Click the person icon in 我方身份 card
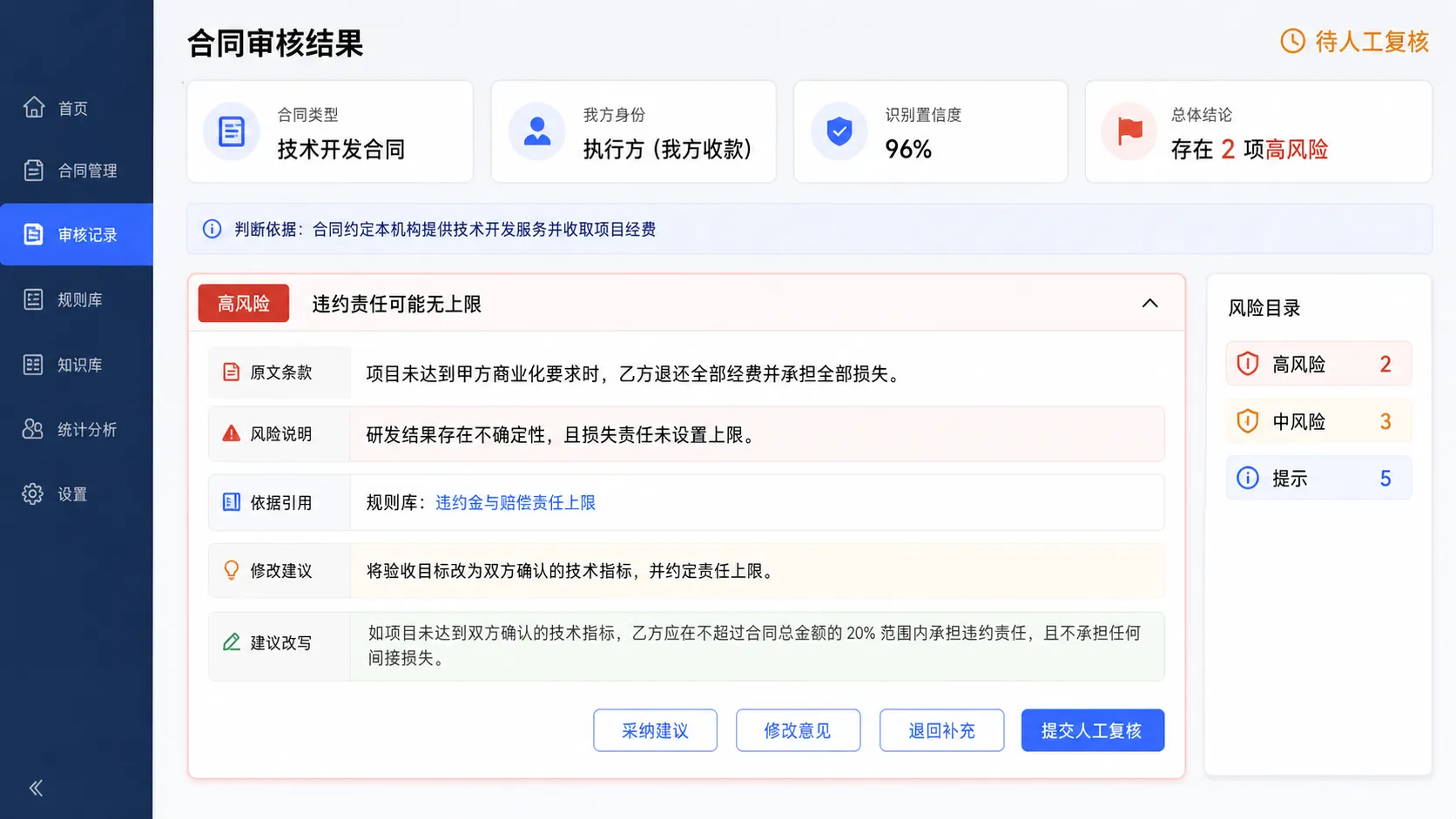The image size is (1456, 819). pos(537,131)
